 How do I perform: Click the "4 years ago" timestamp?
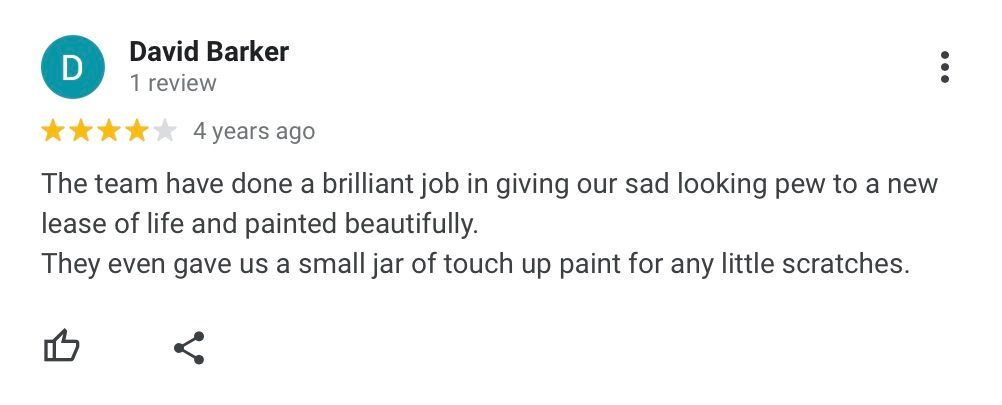coord(254,131)
